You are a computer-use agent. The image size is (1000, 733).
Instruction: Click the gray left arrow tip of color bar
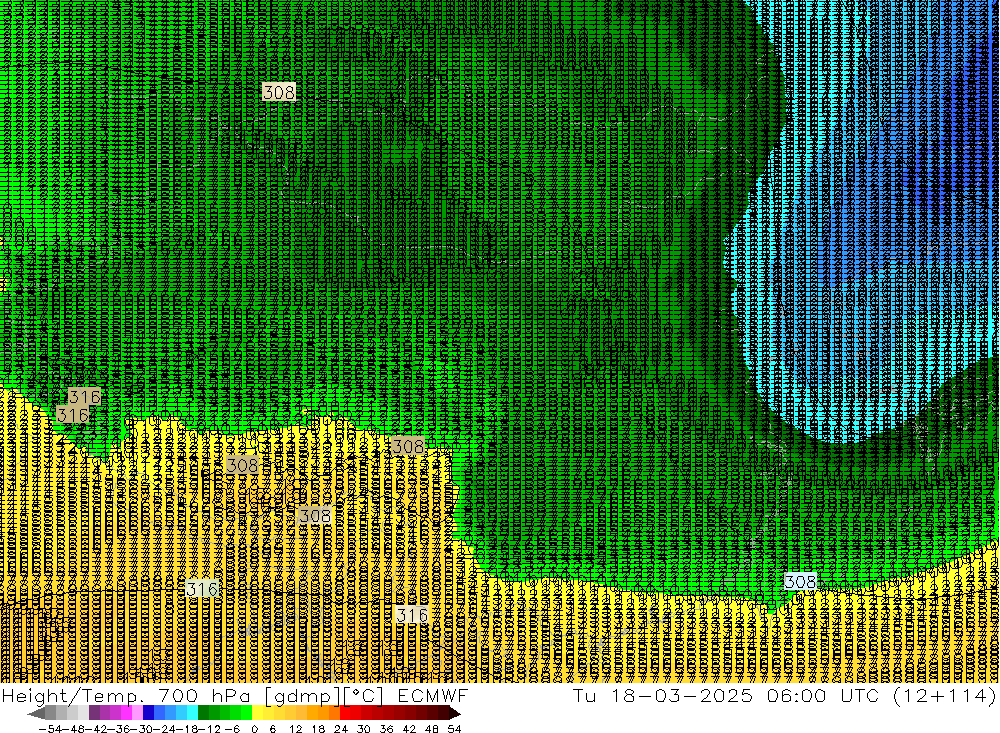tap(35, 713)
